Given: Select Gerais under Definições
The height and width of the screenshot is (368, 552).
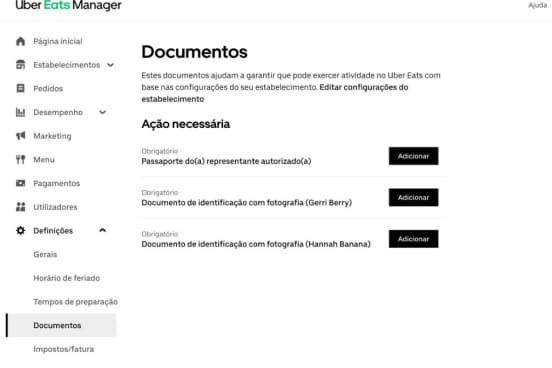Looking at the screenshot, I should coord(45,254).
